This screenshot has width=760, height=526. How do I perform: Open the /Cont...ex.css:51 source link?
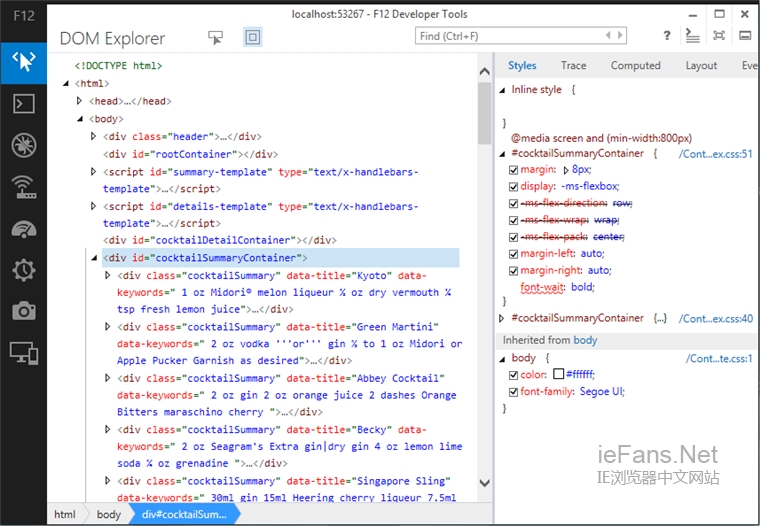coord(715,154)
